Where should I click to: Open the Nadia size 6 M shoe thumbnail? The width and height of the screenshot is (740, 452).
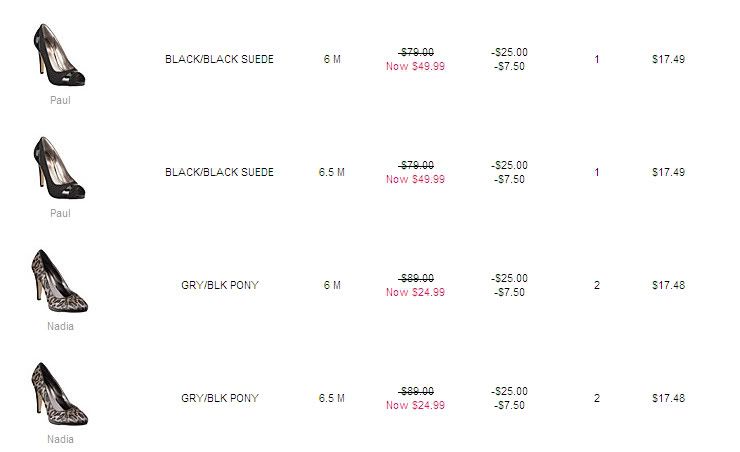[x=59, y=283]
